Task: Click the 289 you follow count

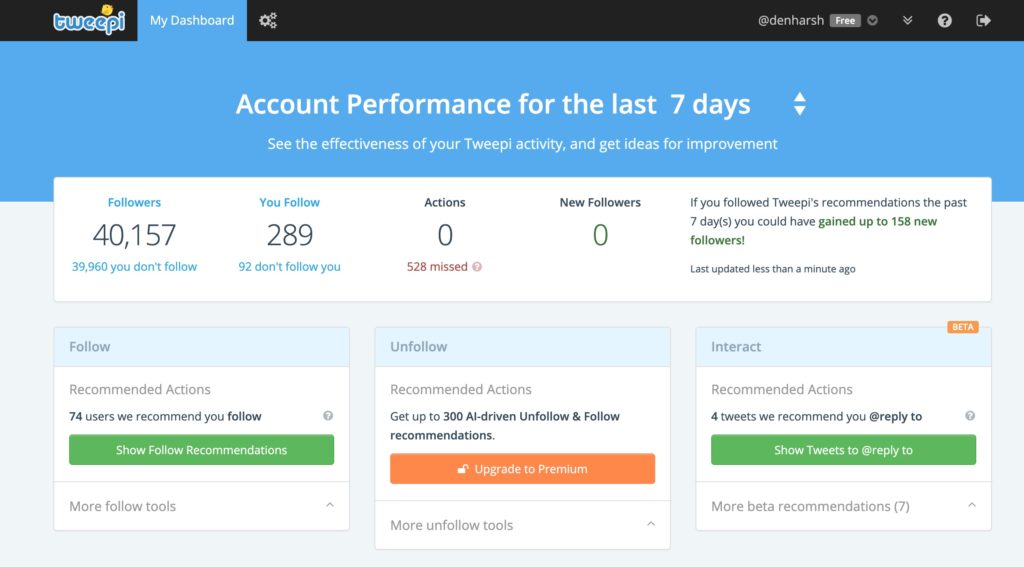Action: [x=289, y=235]
